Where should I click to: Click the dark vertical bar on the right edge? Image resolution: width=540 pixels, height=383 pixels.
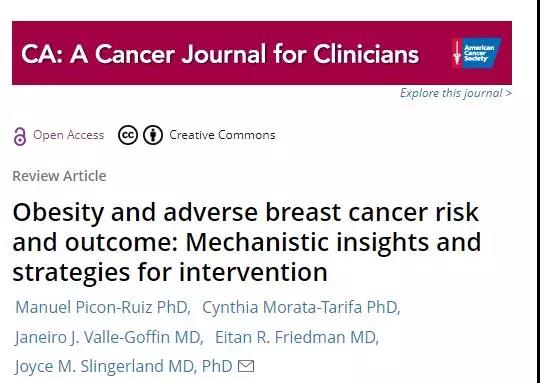(x=538, y=192)
